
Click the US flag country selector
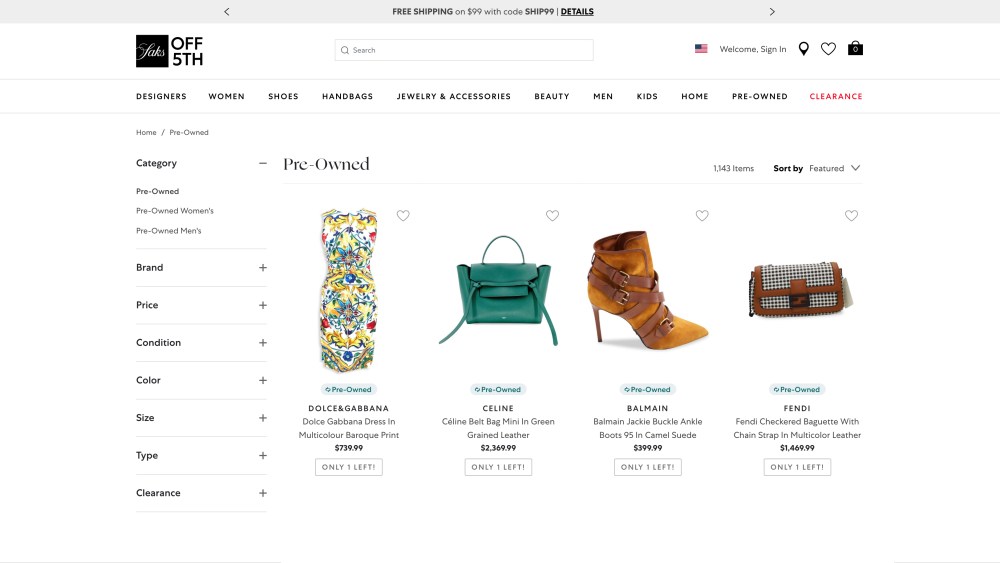pyautogui.click(x=701, y=48)
